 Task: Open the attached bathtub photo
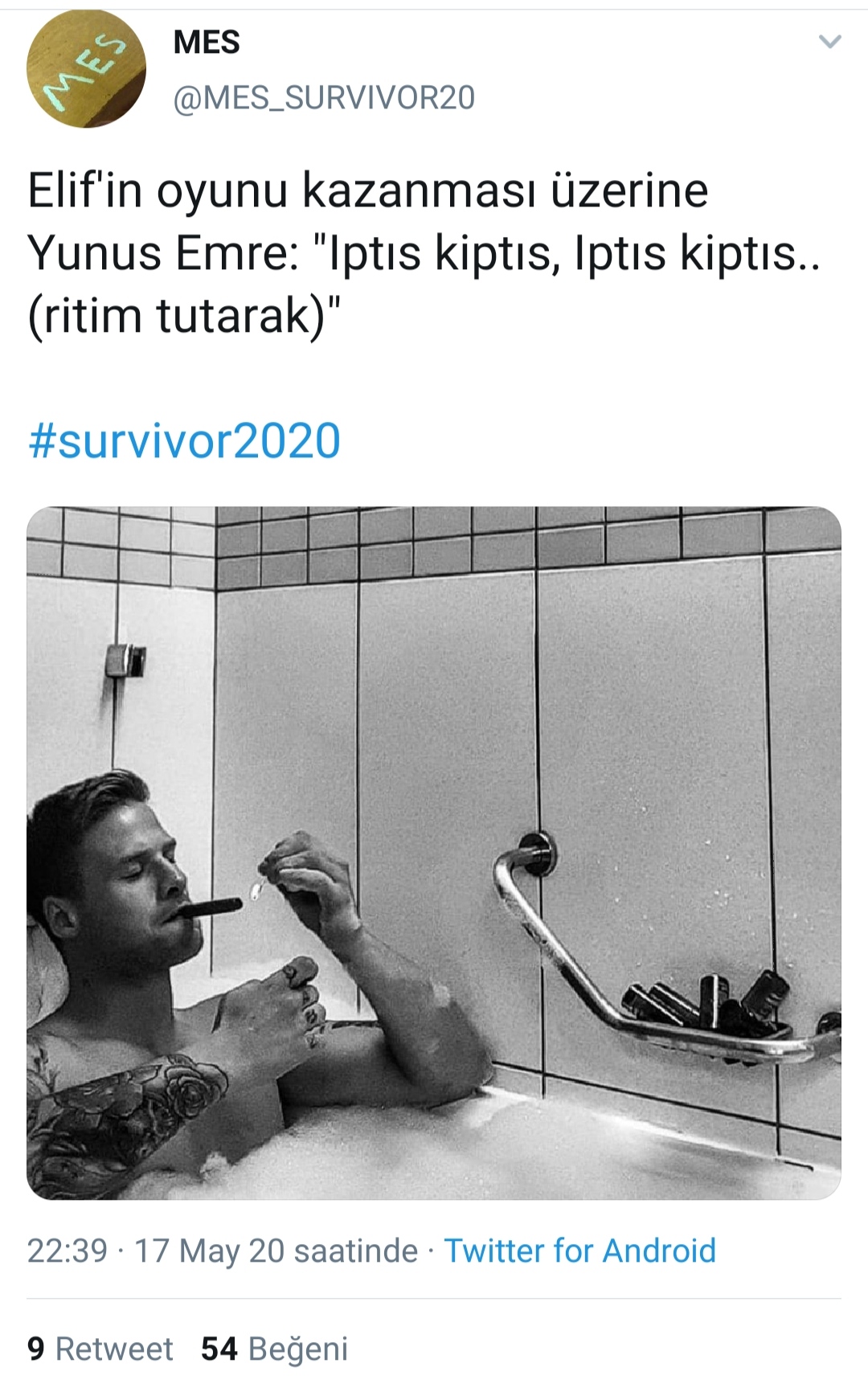pyautogui.click(x=434, y=853)
